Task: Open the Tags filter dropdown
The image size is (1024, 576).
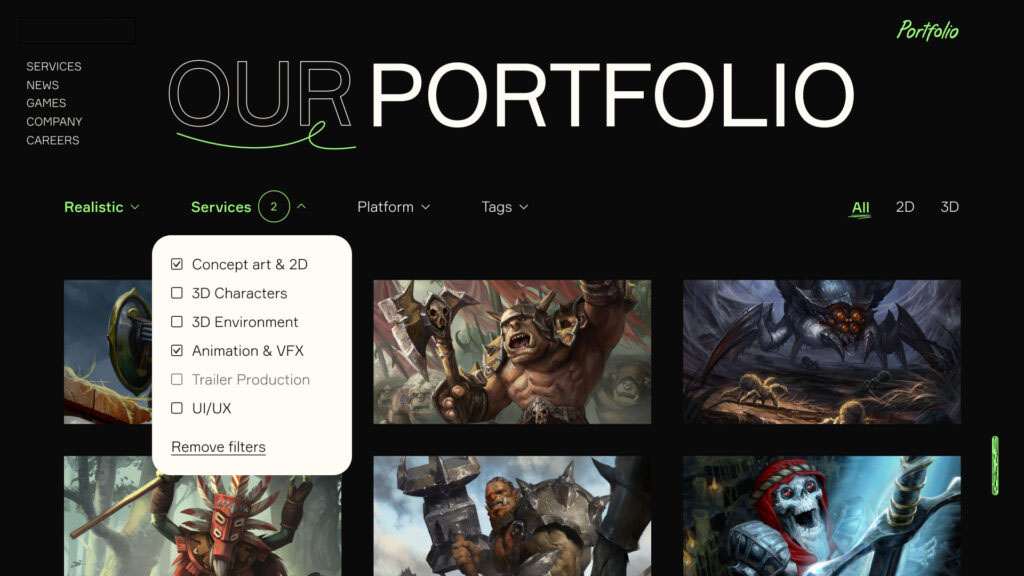Action: coord(504,207)
